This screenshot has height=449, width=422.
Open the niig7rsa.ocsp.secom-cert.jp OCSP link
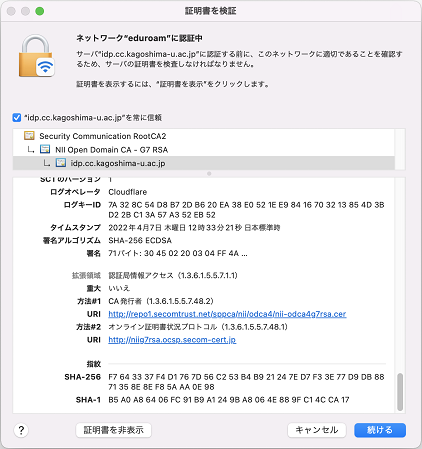pyautogui.click(x=172, y=340)
